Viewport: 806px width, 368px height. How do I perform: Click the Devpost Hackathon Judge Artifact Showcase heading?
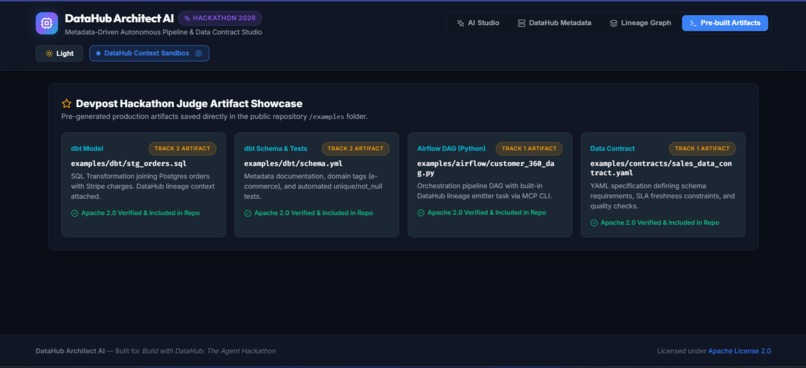point(189,104)
